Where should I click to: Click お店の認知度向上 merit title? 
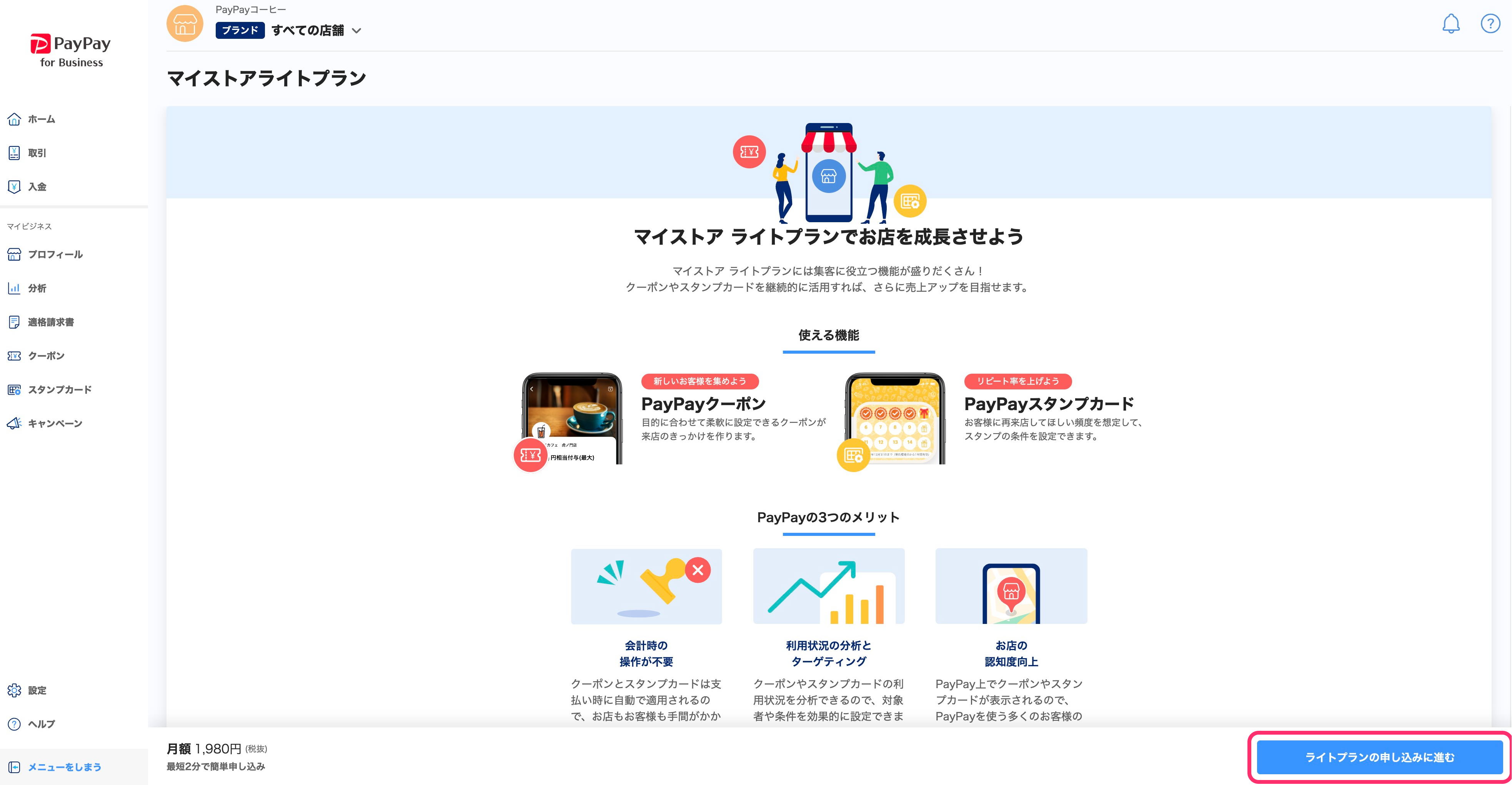coord(1011,654)
